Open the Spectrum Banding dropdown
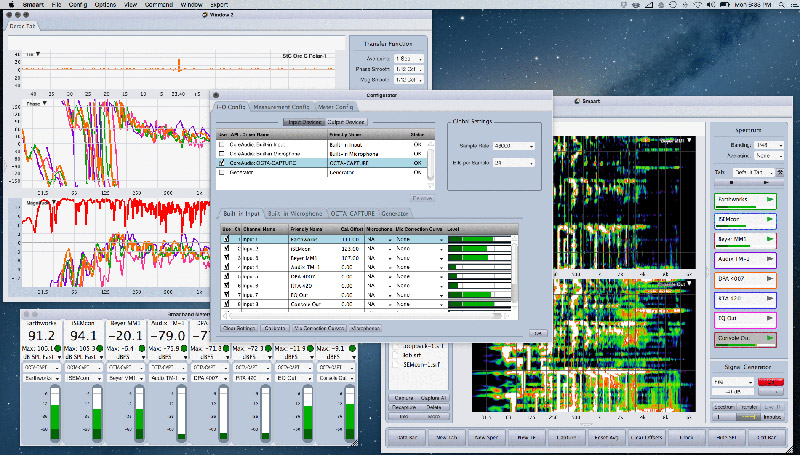The height and width of the screenshot is (455, 800). [768, 145]
